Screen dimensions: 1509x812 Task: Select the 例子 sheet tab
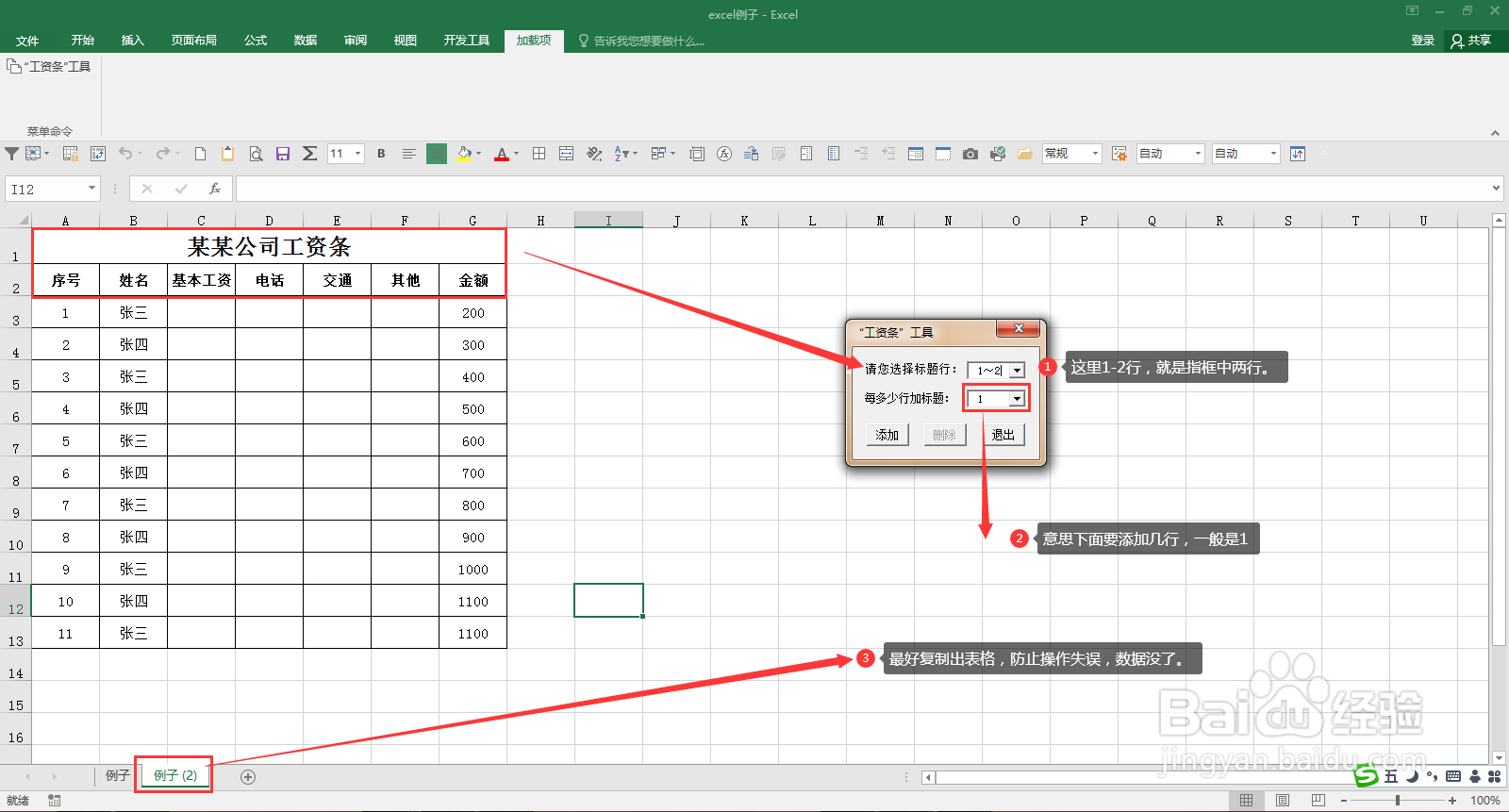point(118,775)
